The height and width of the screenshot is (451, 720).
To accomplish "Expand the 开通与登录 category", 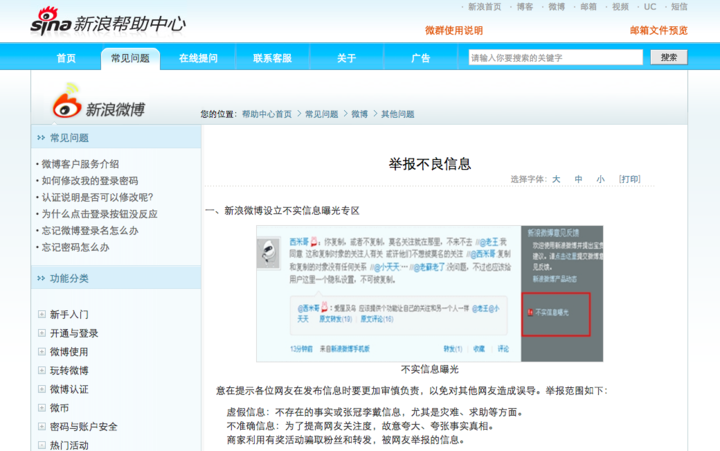I will point(42,333).
